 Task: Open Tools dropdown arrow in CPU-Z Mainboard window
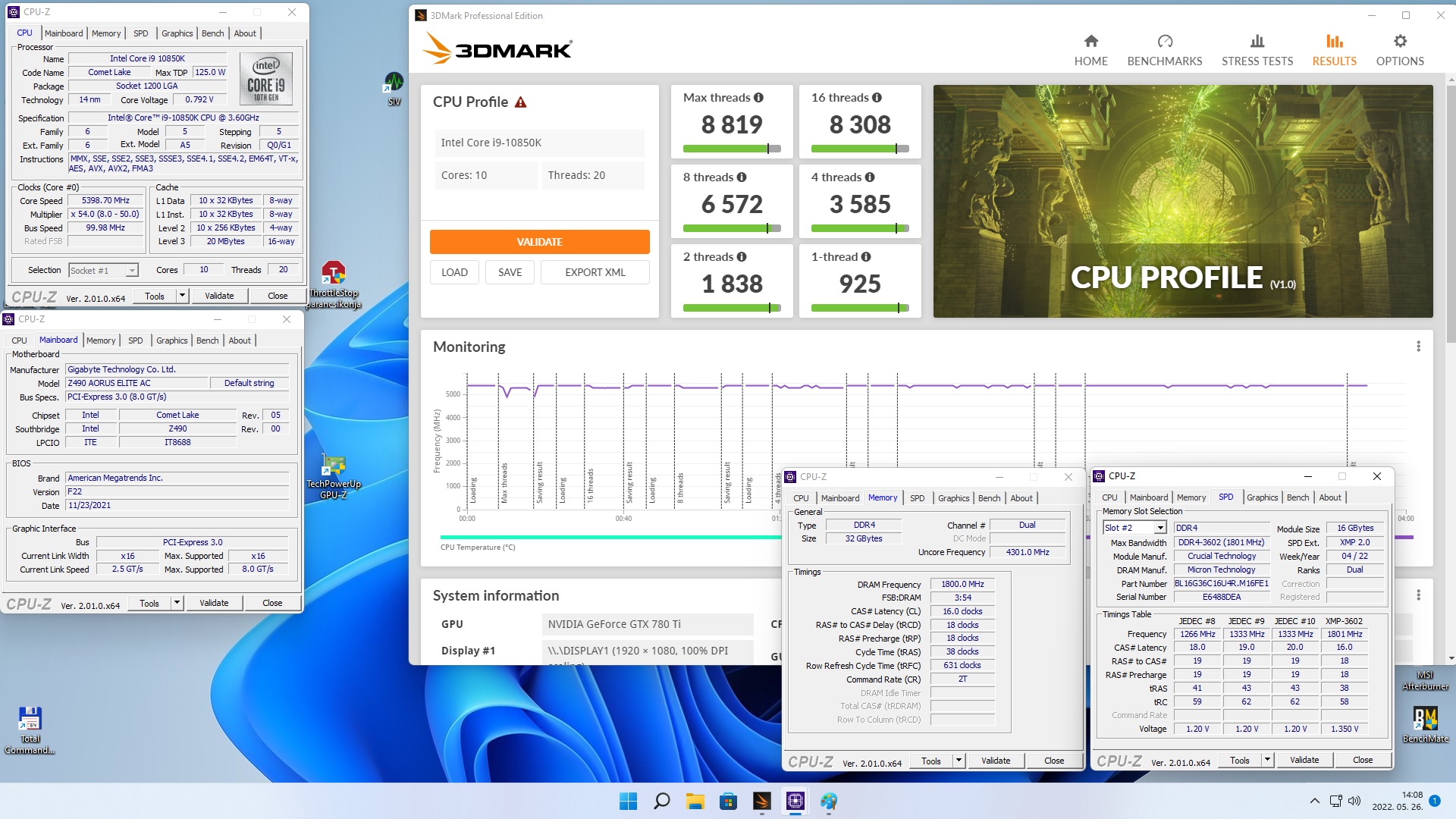[x=177, y=603]
